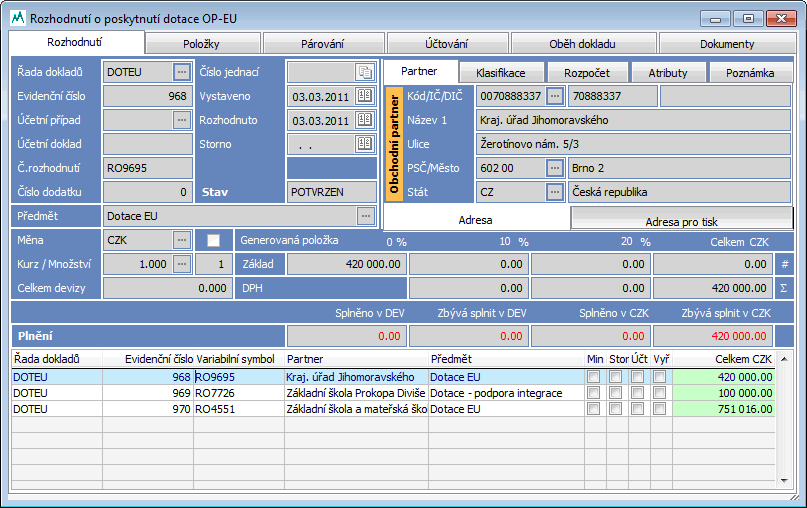Switch to the Položky tab
The image size is (807, 508).
tap(201, 44)
